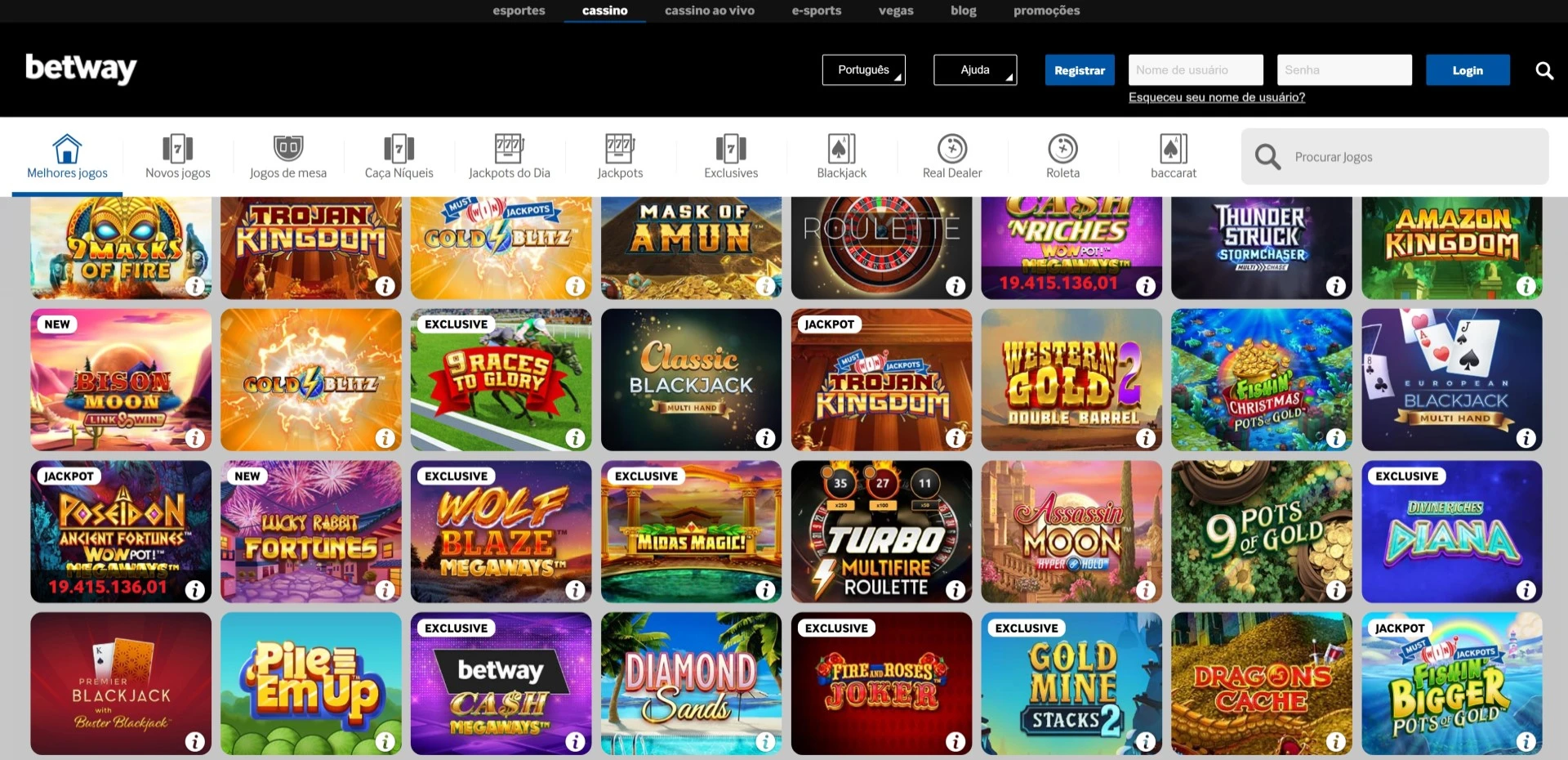
Task: Choose the Roleta category icon
Action: 1062,149
